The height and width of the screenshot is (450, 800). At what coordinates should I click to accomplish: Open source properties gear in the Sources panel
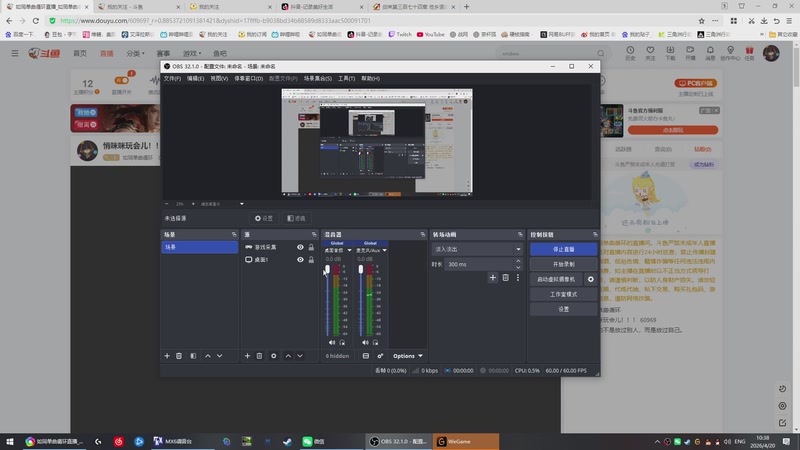tap(273, 356)
